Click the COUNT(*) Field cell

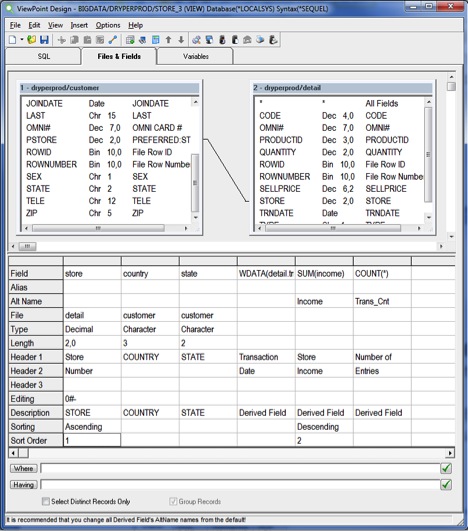point(382,273)
